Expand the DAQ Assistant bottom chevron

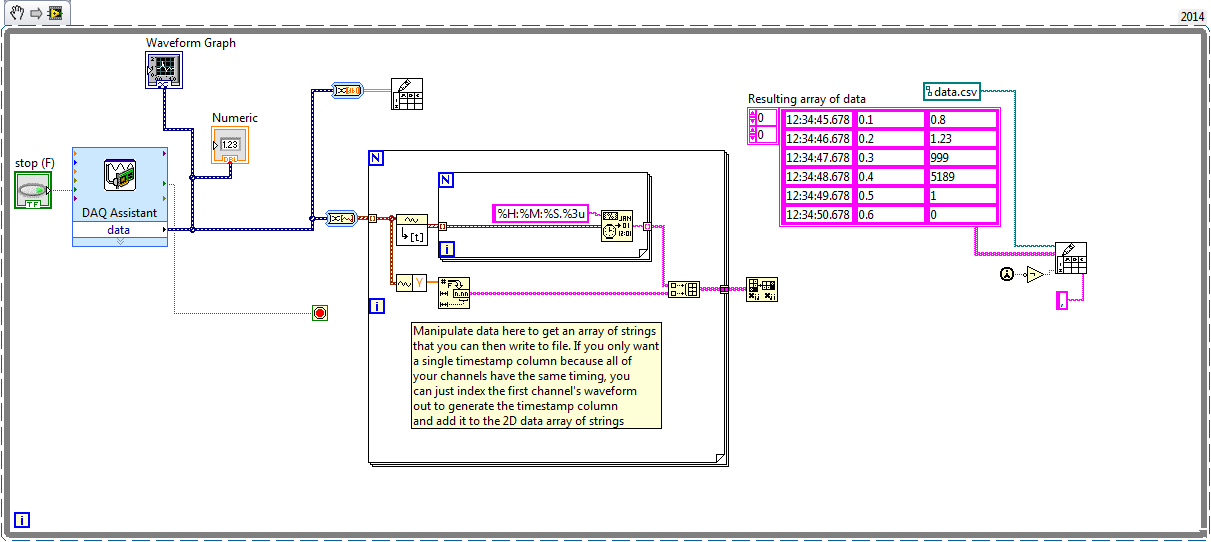coord(119,241)
